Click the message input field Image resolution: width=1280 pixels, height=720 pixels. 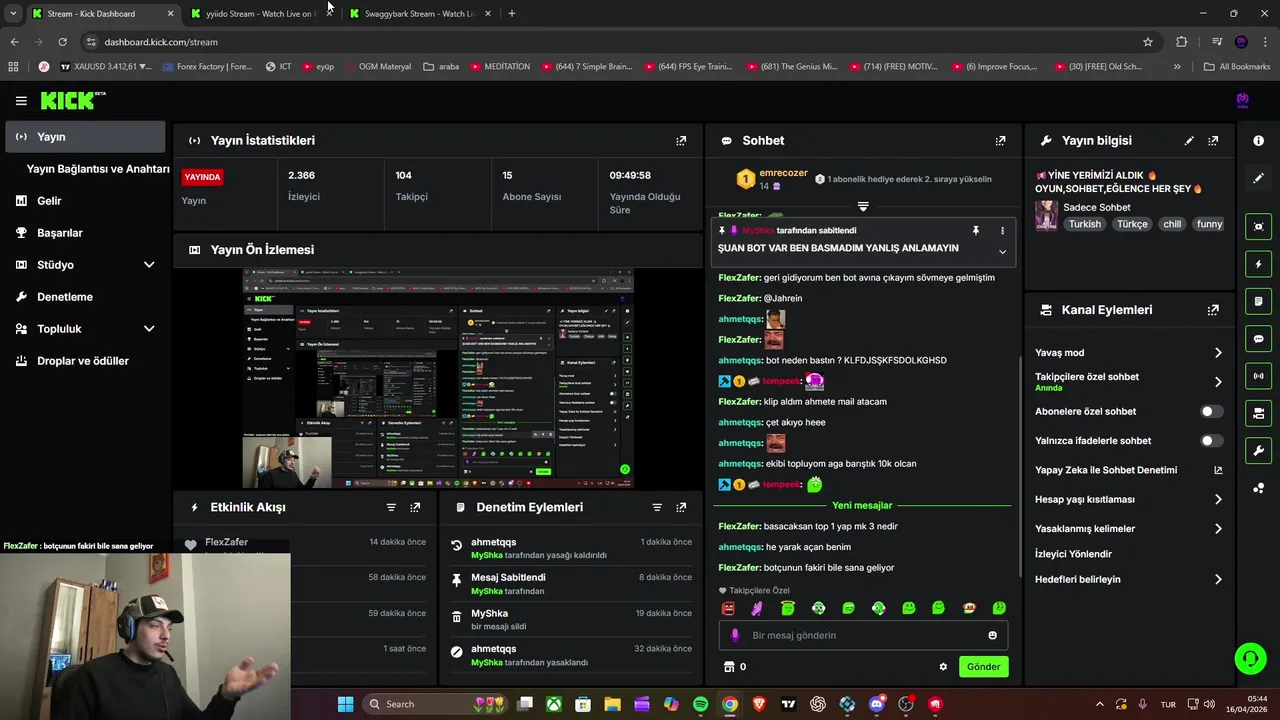[863, 635]
